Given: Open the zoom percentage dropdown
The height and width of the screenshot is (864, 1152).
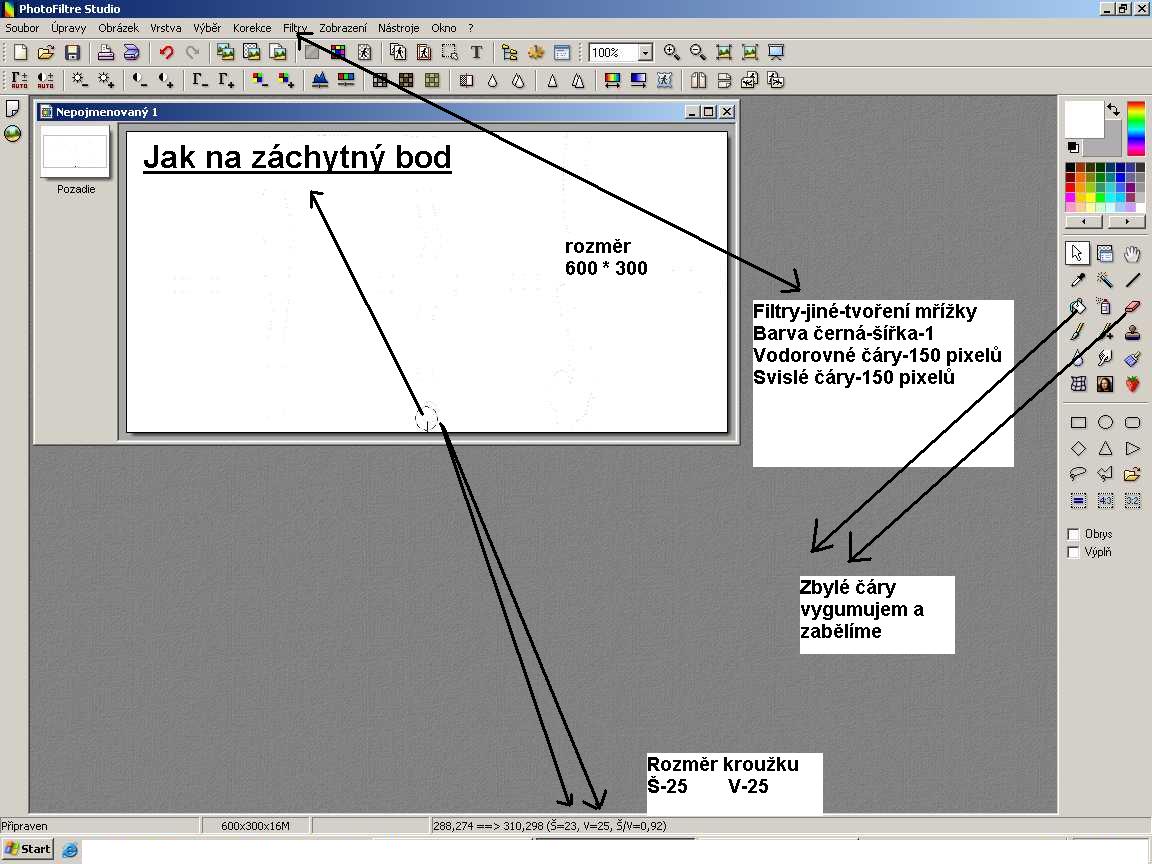Looking at the screenshot, I should [x=645, y=53].
